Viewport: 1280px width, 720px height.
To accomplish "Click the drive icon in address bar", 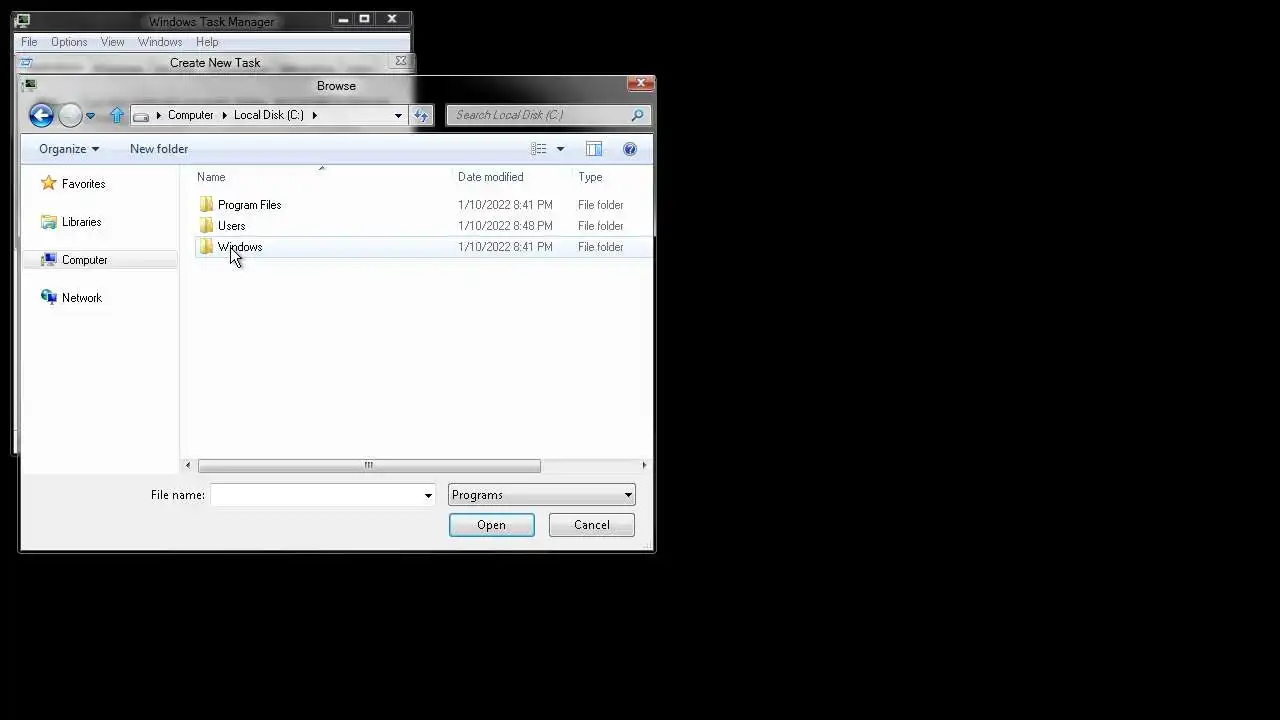I will 141,116.
